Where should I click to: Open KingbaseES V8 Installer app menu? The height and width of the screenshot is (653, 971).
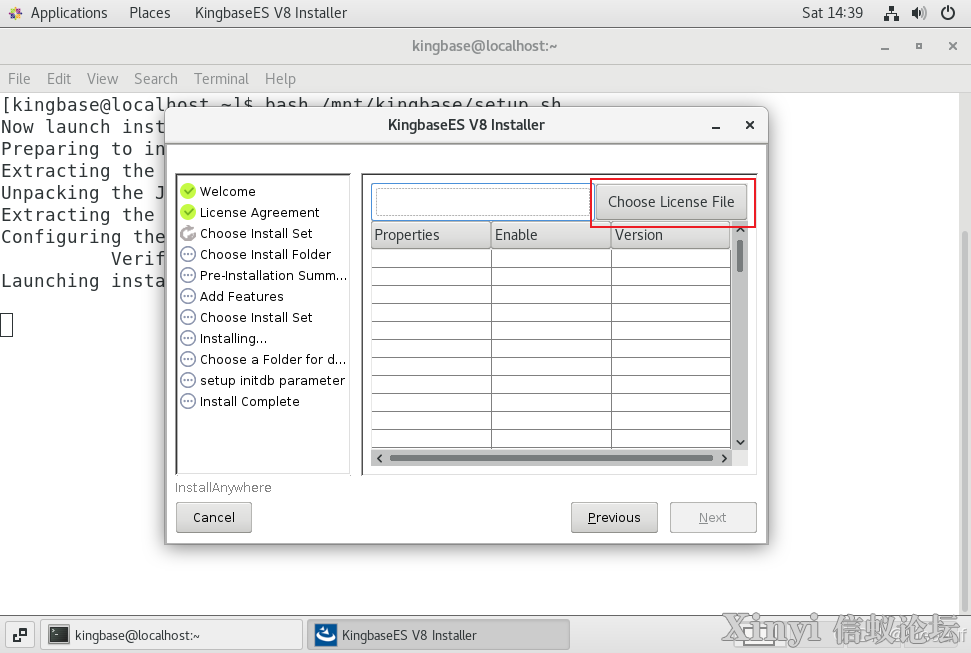(x=271, y=13)
